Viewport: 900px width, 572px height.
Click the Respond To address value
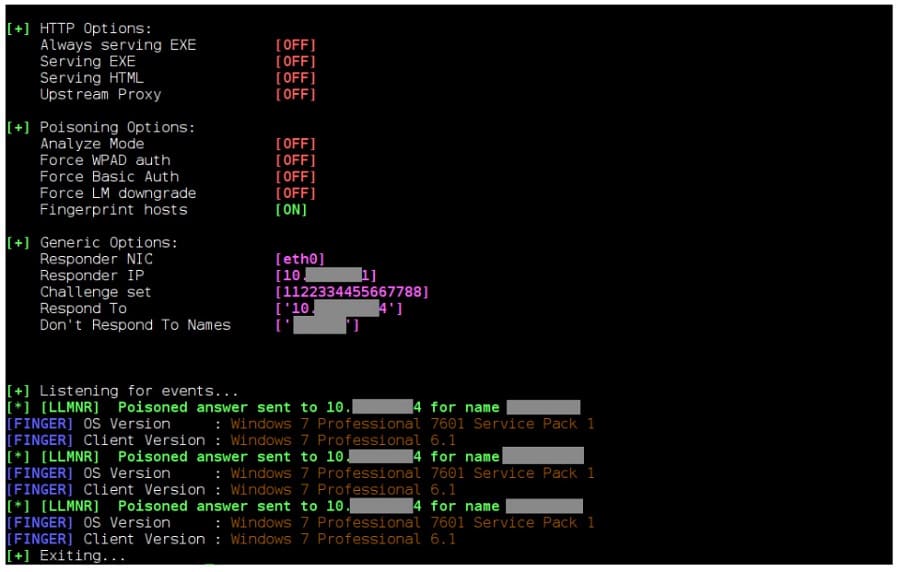pos(340,309)
